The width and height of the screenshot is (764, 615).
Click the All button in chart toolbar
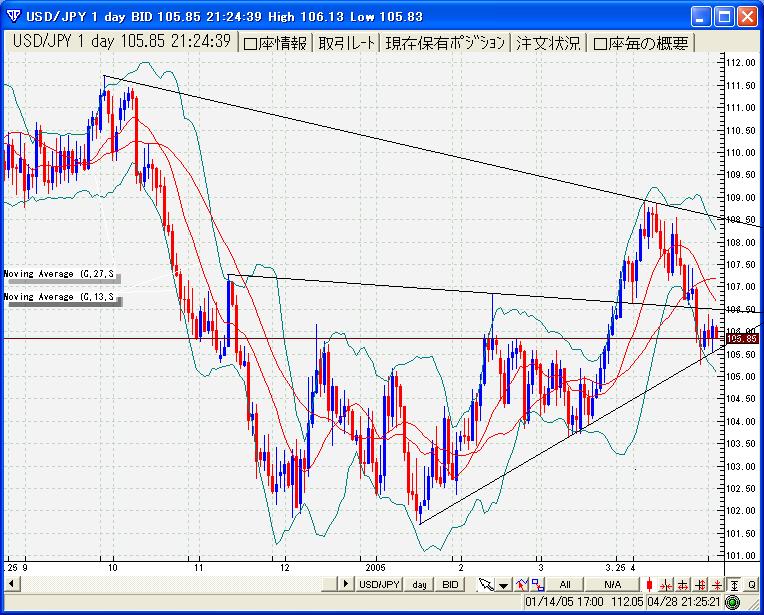[565, 584]
